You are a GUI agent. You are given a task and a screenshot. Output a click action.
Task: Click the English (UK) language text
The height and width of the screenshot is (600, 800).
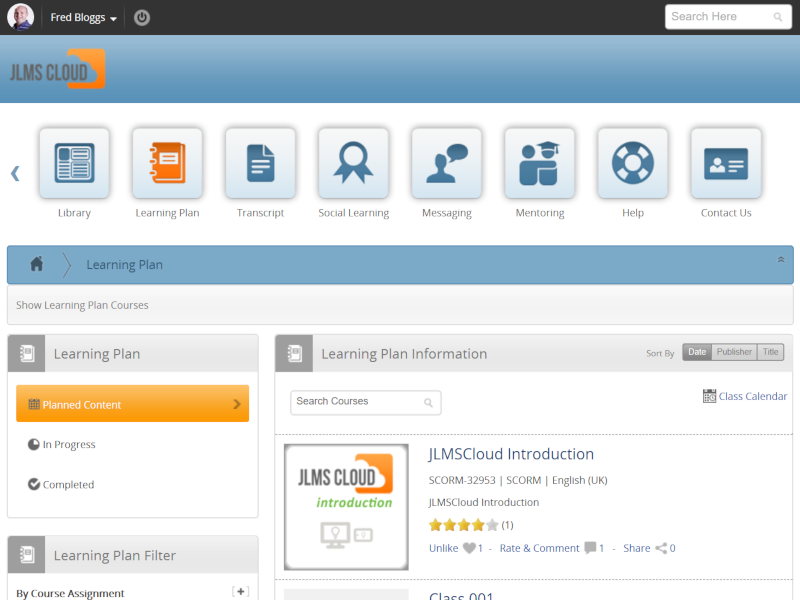tap(580, 480)
